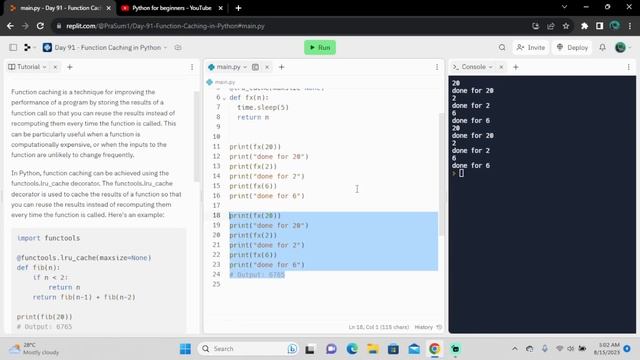Image resolution: width=640 pixels, height=360 pixels.
Task: Click the console input prompt
Action: pos(461,173)
